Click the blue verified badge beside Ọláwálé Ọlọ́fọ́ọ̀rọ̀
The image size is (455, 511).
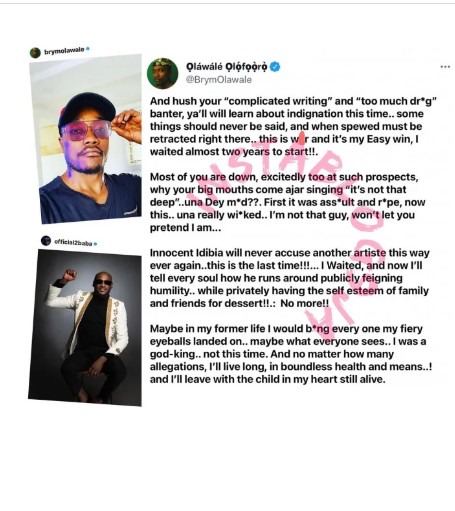[275, 67]
